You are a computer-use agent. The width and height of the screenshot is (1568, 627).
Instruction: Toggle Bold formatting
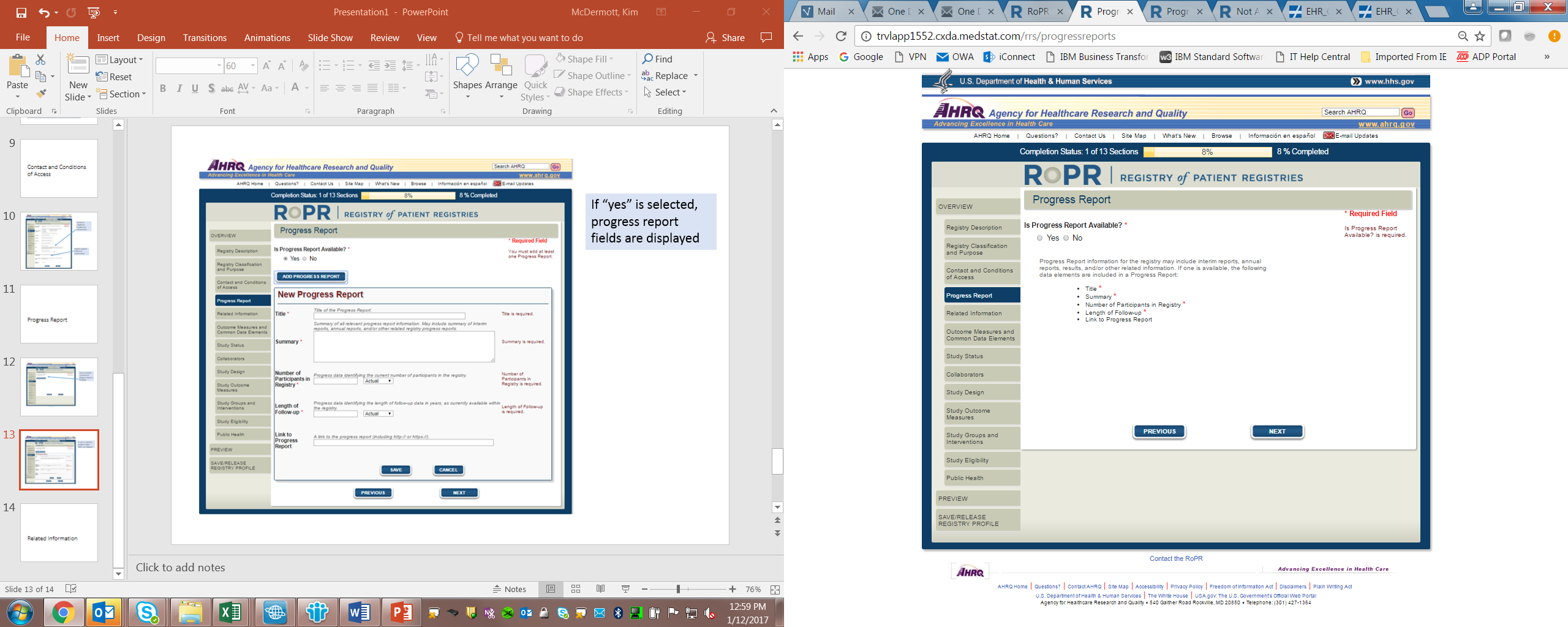pos(163,89)
